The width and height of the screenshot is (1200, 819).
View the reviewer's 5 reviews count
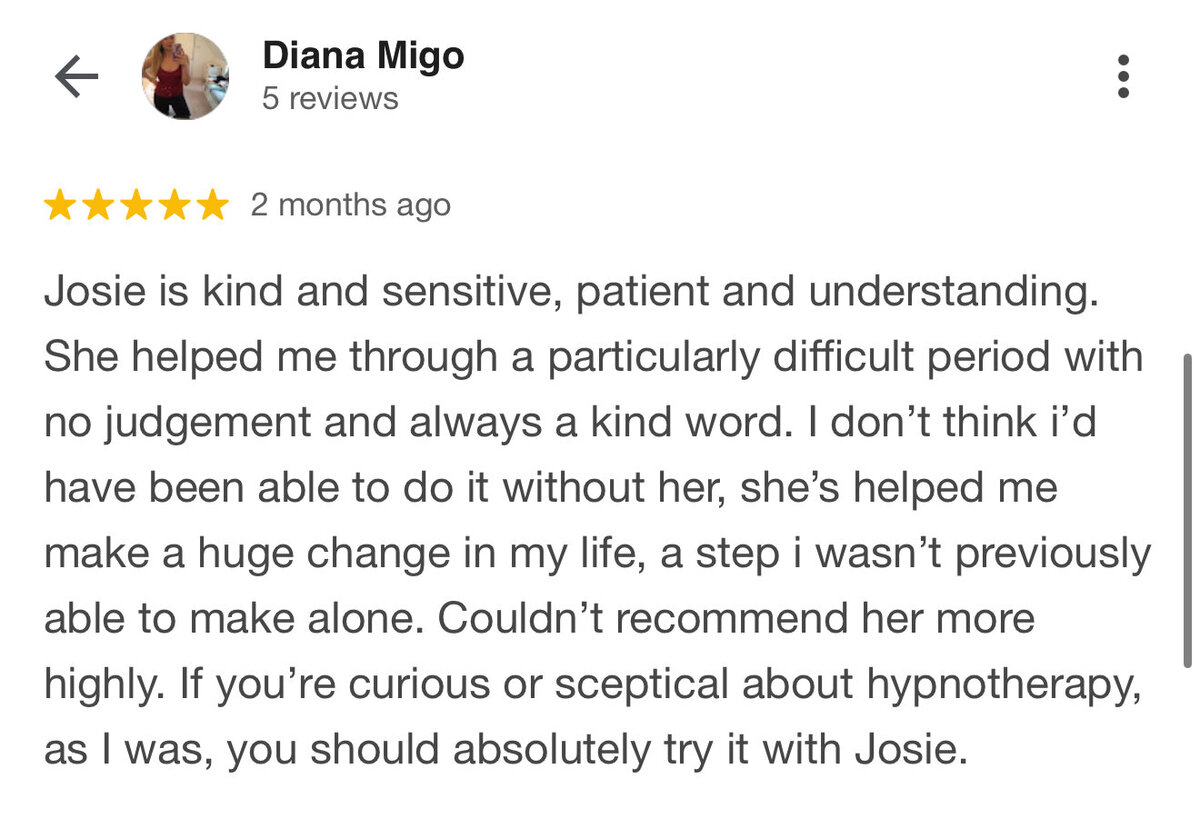click(330, 99)
